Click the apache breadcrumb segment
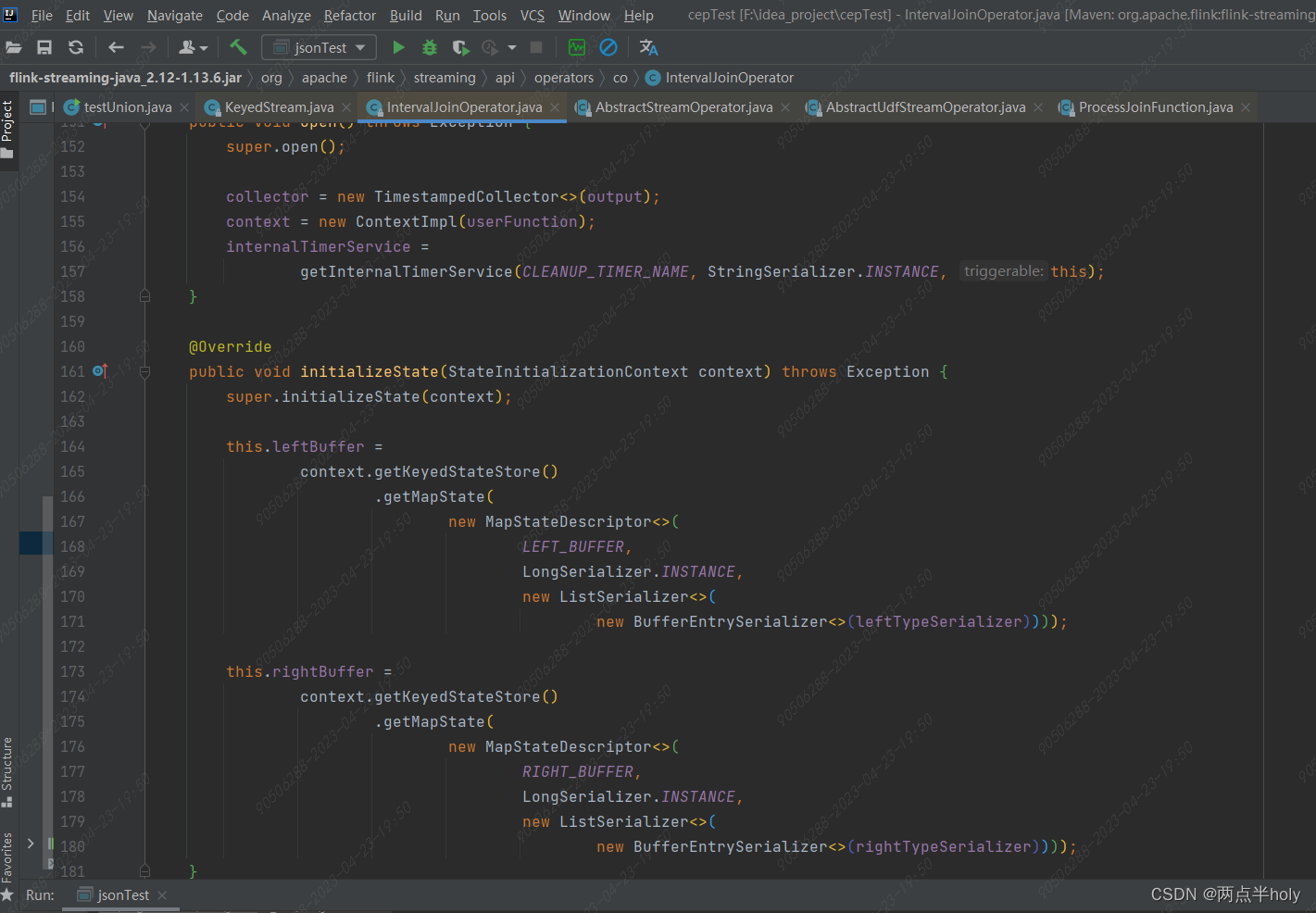Screen dimensions: 1316x913 (324, 78)
